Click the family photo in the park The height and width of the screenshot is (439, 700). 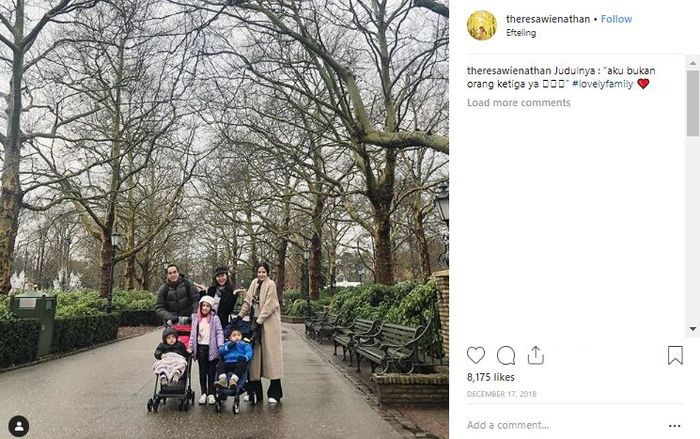click(224, 219)
